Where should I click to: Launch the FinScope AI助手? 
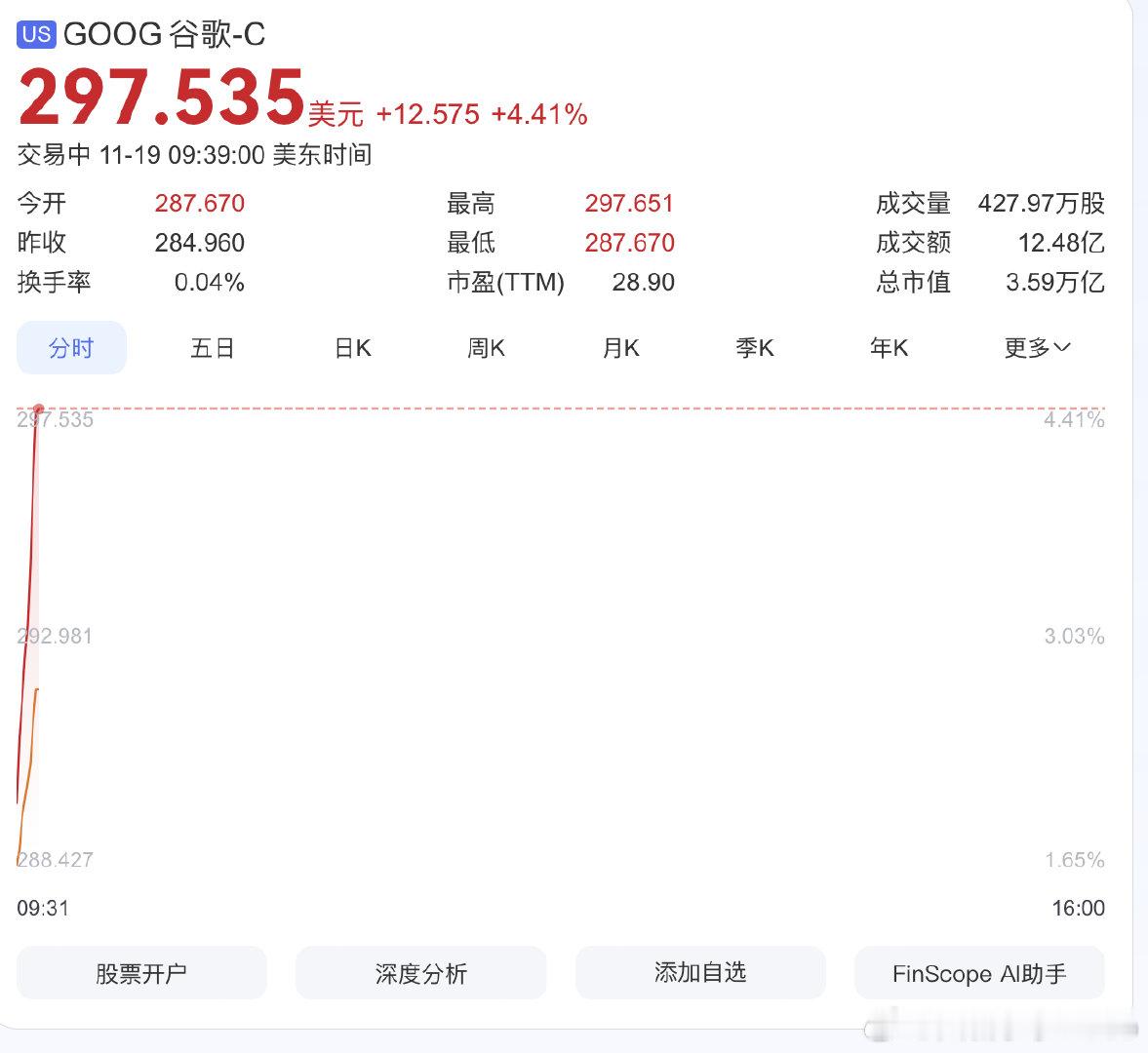click(x=979, y=972)
